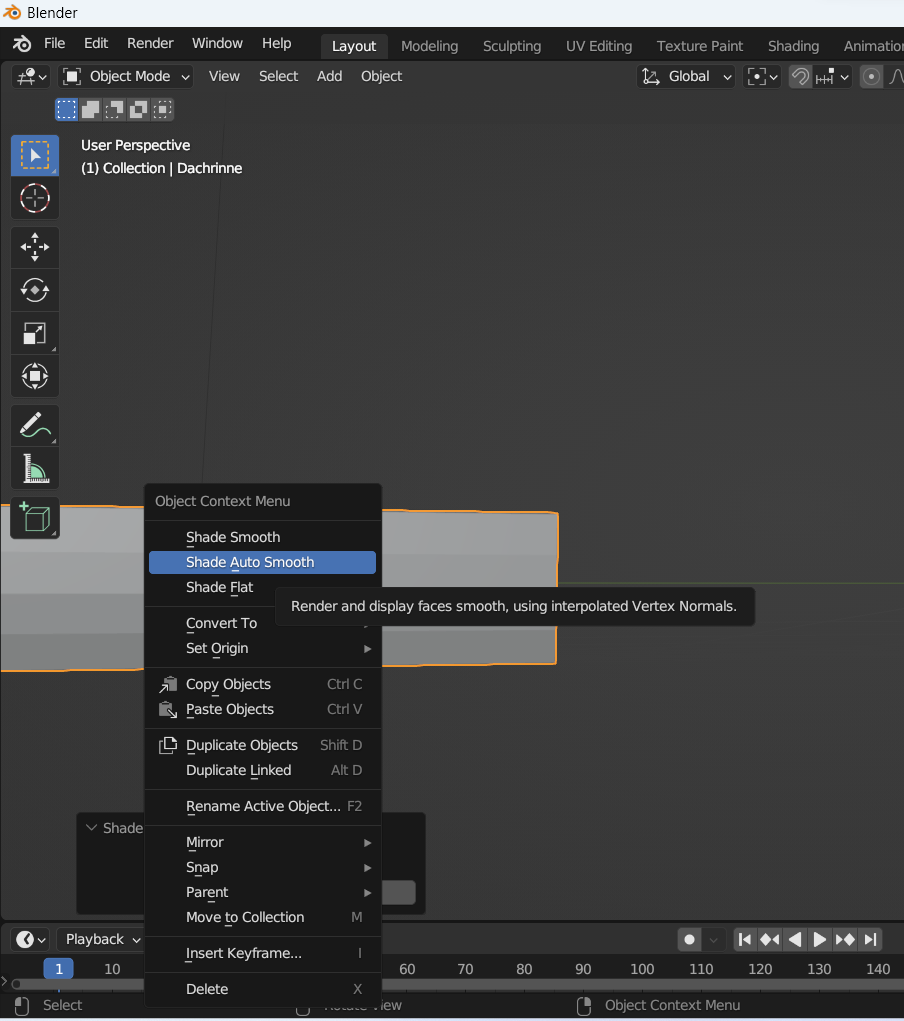Viewport: 904px width, 1021px height.
Task: Pick the Measure tool
Action: pos(35,468)
